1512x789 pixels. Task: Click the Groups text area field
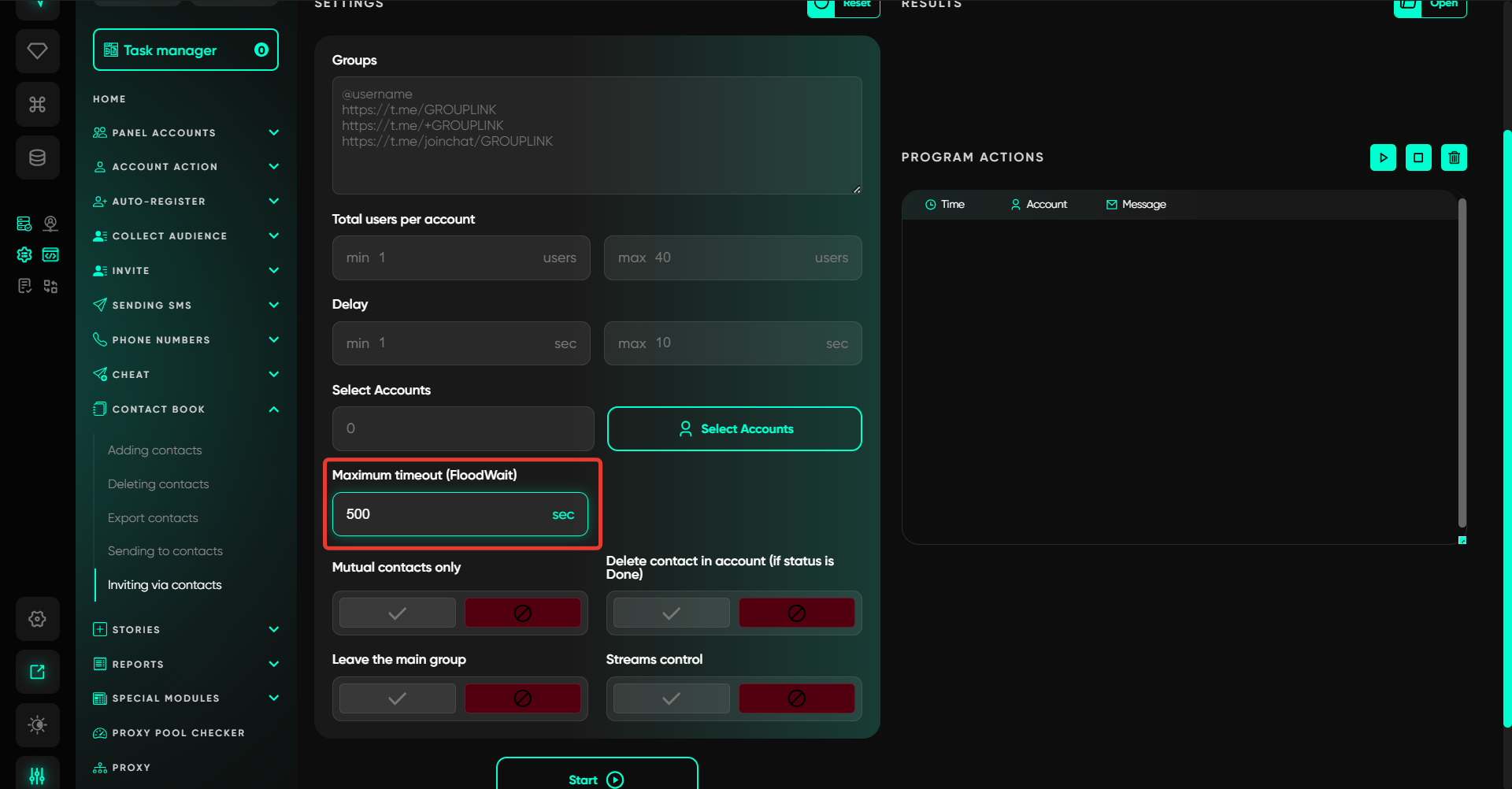tap(596, 135)
